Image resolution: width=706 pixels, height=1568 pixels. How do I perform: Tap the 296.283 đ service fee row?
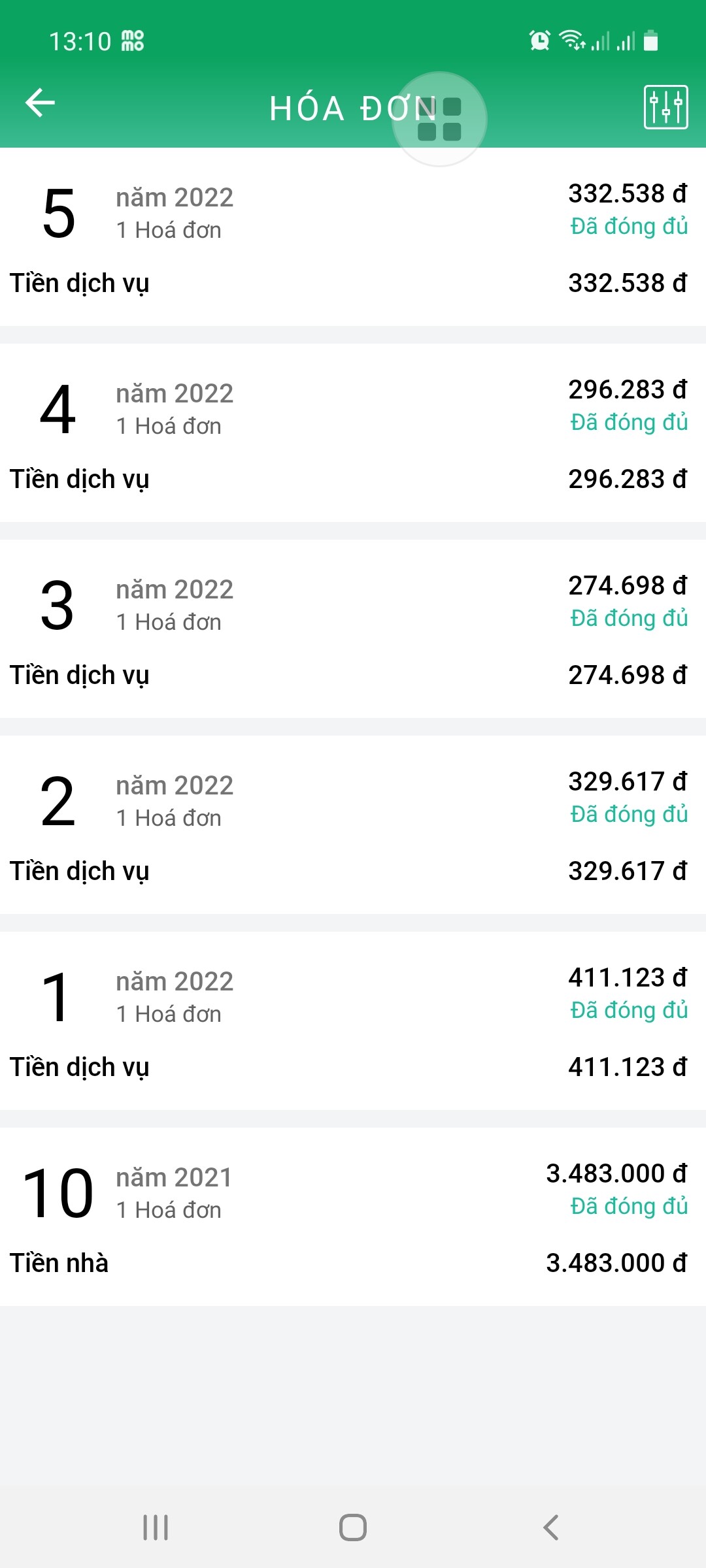tap(353, 480)
